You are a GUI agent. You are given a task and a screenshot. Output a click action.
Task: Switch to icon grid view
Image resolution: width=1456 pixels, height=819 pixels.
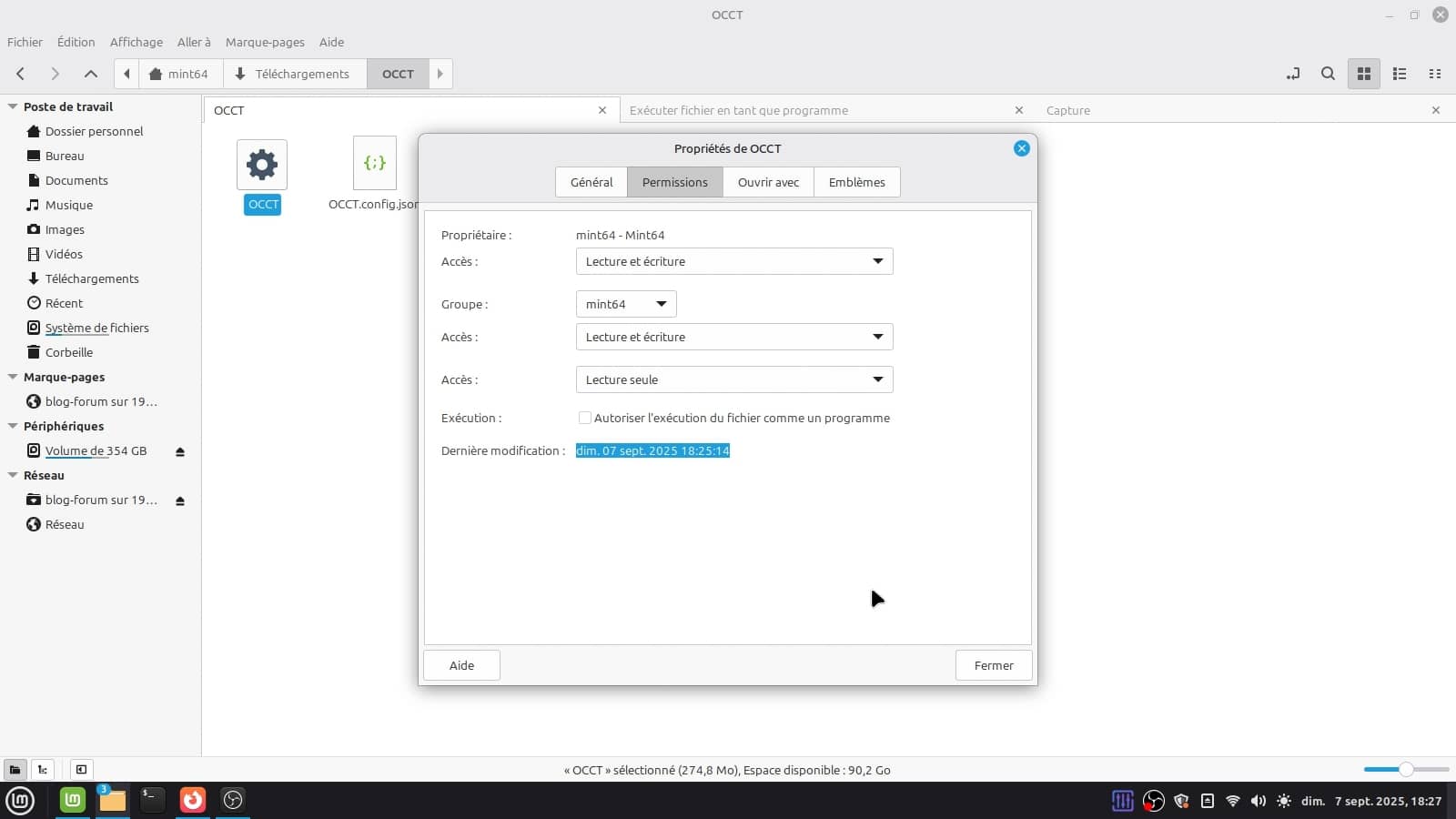[x=1363, y=74]
